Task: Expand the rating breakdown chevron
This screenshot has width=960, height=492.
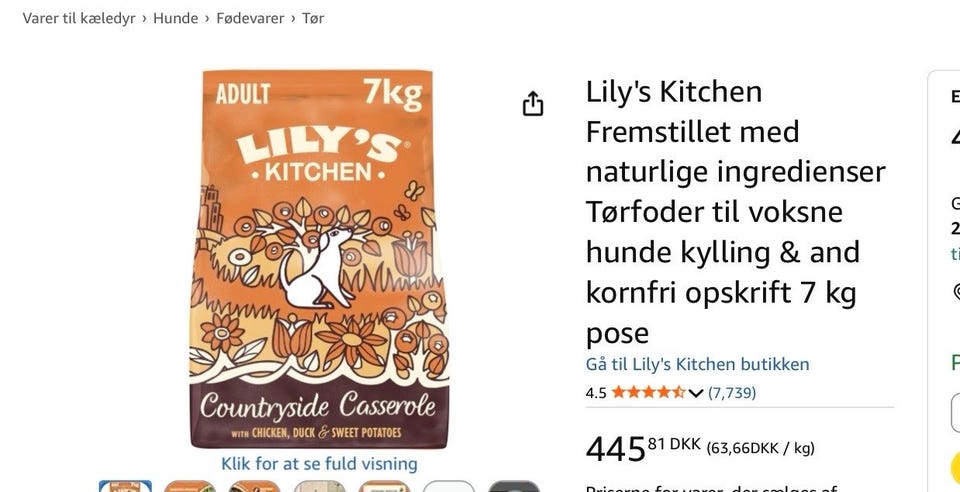Action: [x=696, y=393]
